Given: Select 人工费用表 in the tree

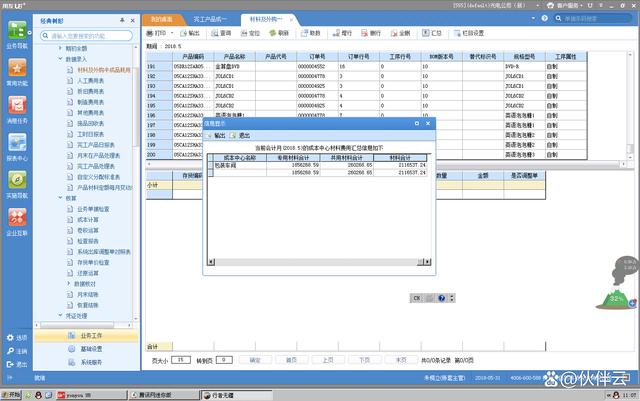Looking at the screenshot, I should (92, 82).
